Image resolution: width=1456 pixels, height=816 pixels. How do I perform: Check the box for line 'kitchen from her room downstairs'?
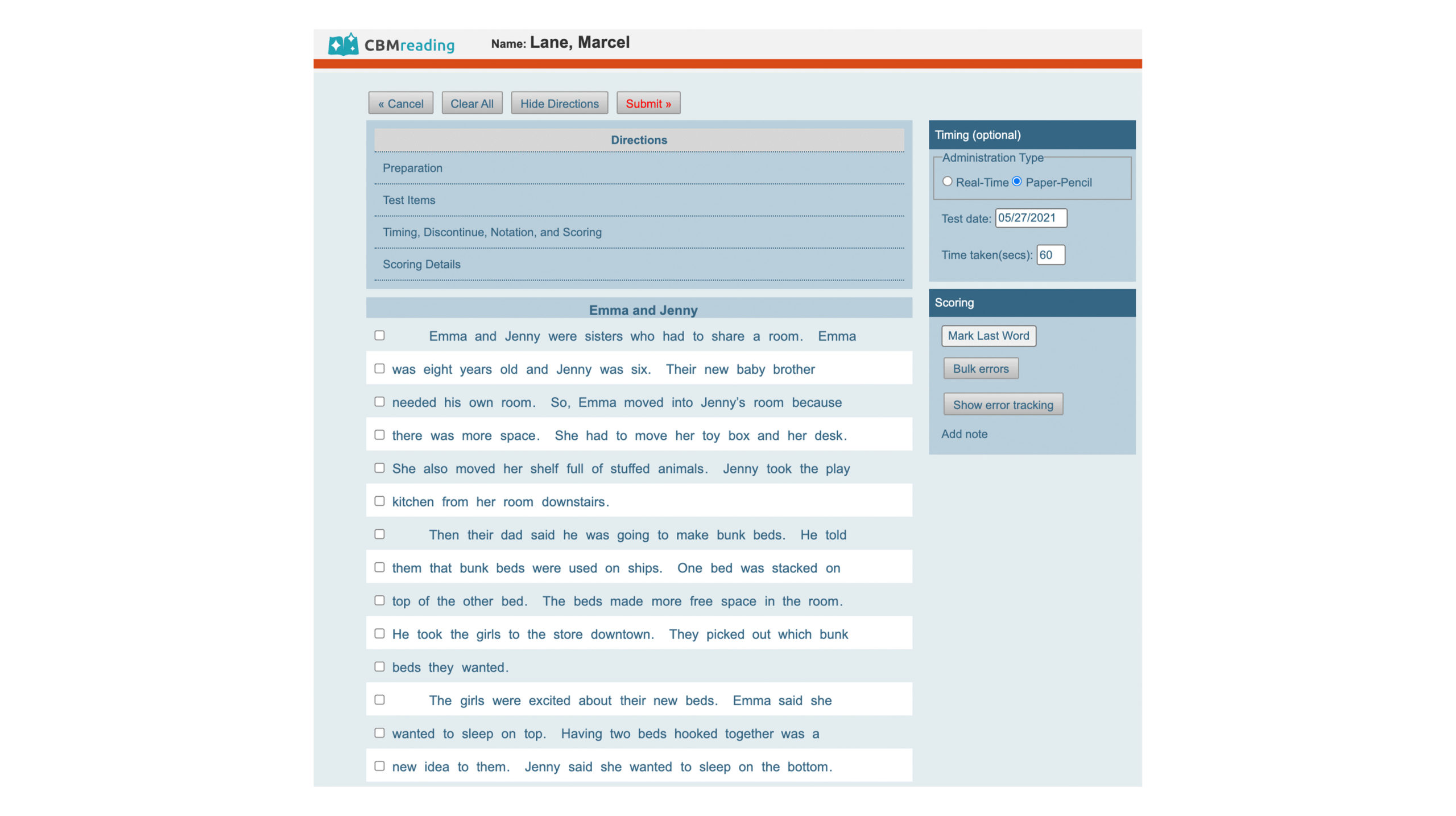coord(379,501)
